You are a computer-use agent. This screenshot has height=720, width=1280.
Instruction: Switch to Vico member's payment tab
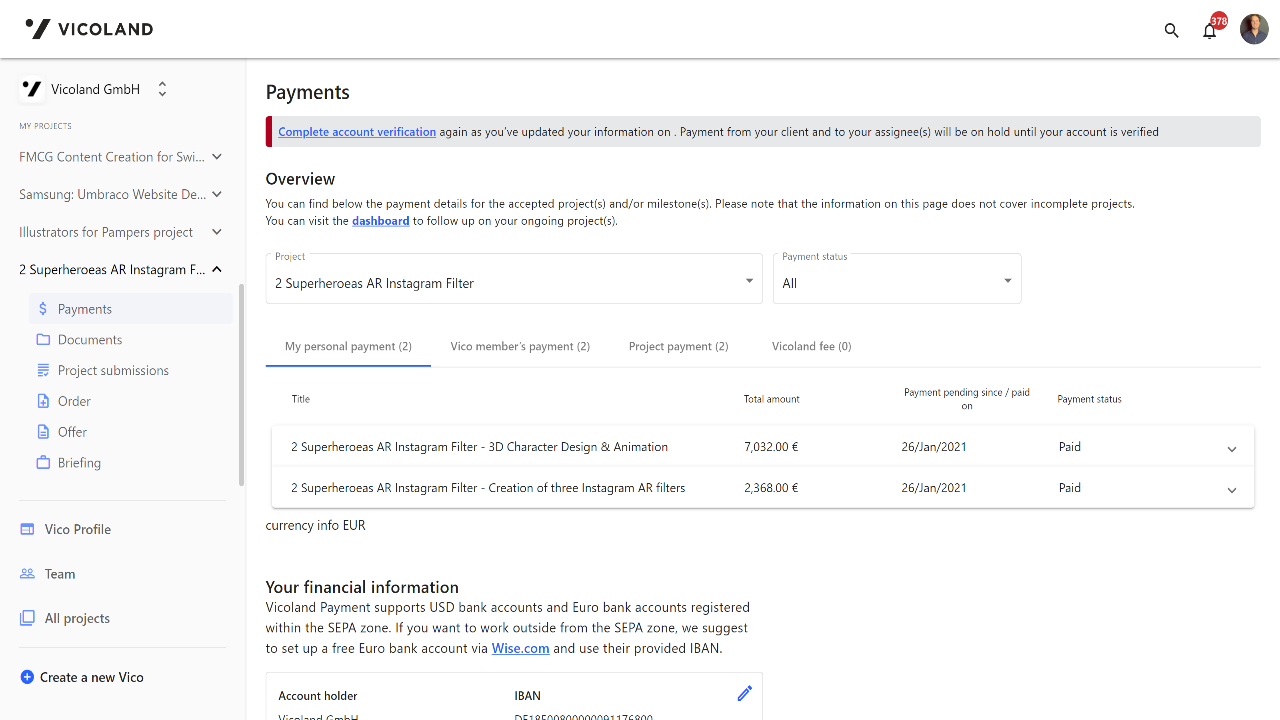520,346
